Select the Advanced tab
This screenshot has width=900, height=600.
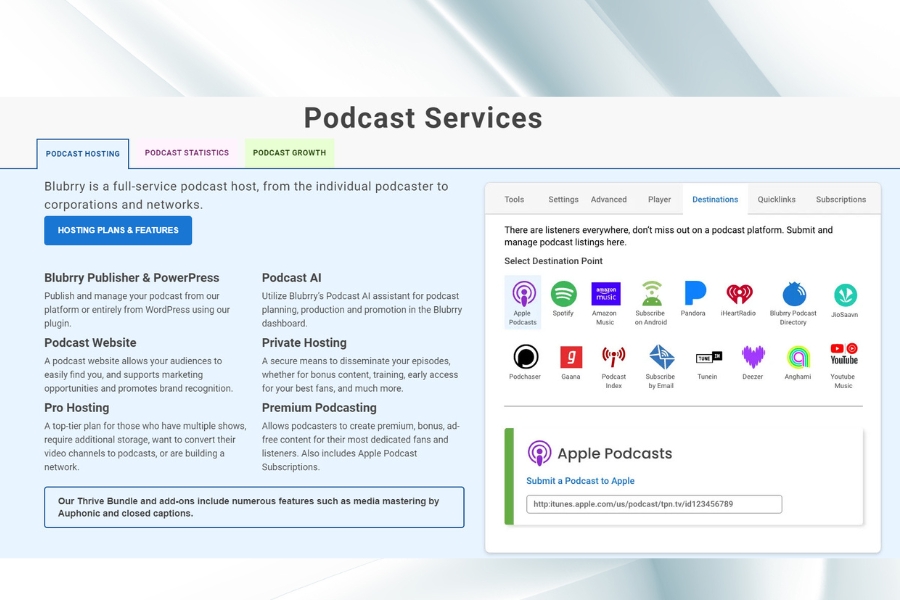point(608,199)
